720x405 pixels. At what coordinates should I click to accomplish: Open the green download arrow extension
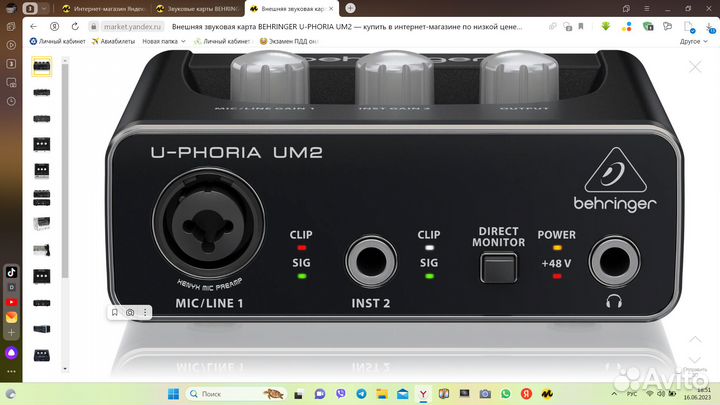click(606, 27)
